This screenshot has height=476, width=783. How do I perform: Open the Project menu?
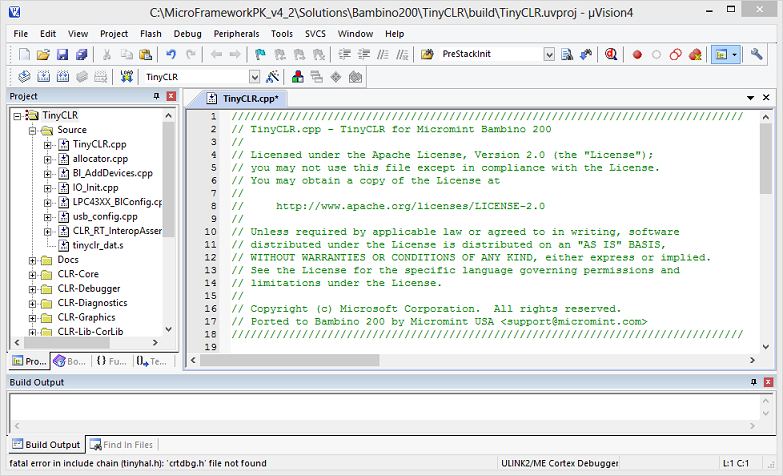point(114,34)
